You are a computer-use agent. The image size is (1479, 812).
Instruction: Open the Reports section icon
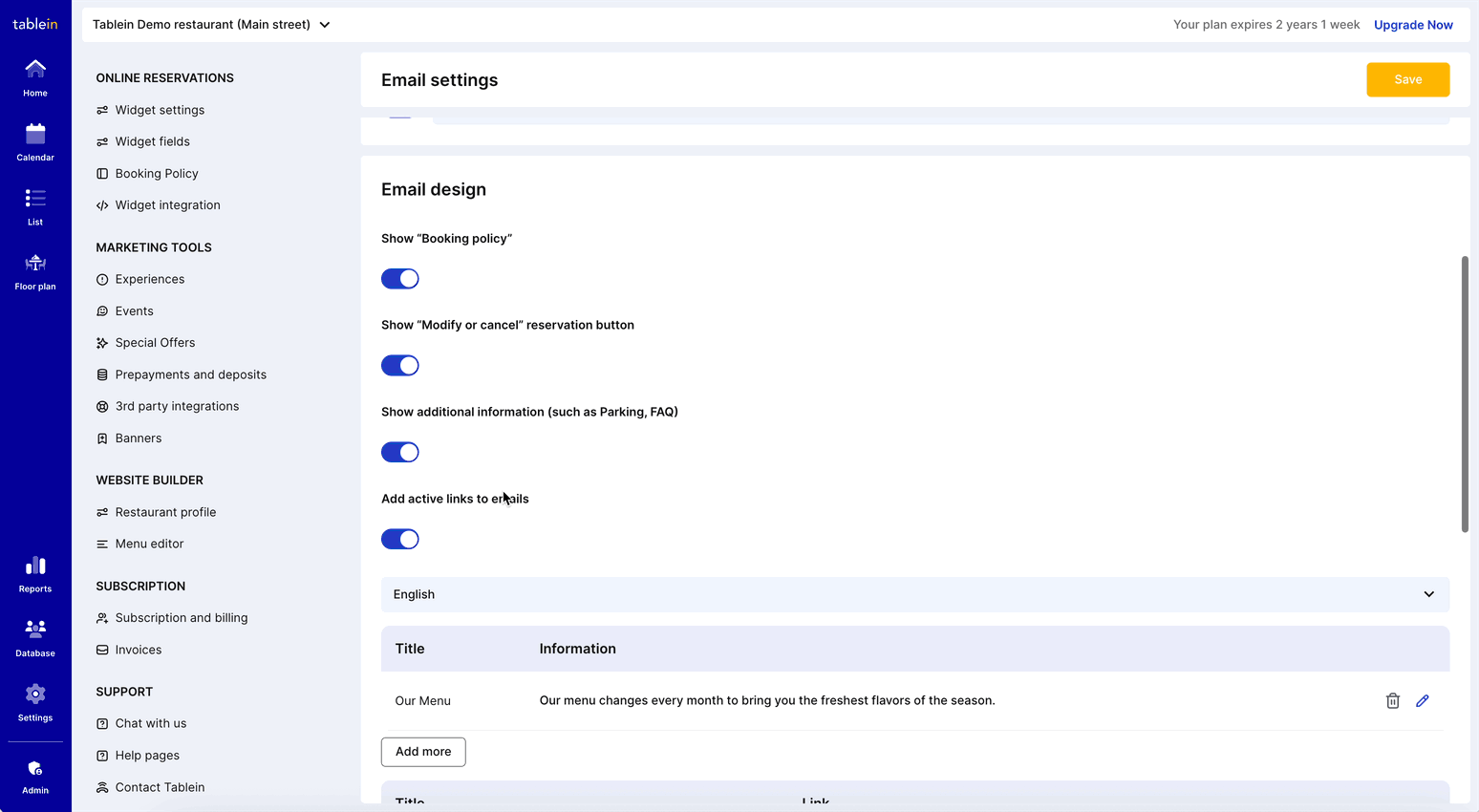click(x=35, y=573)
